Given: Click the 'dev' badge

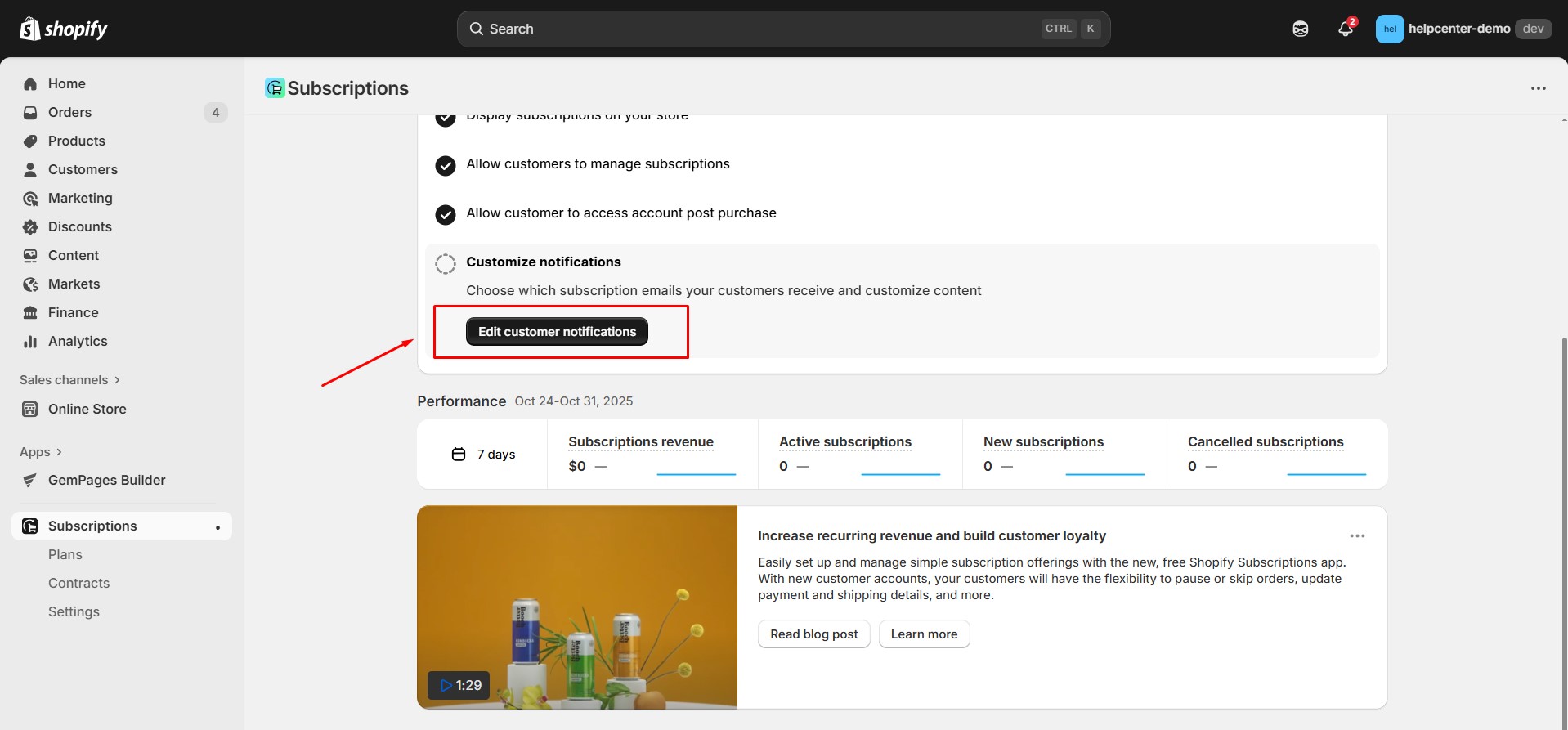Looking at the screenshot, I should [x=1533, y=29].
